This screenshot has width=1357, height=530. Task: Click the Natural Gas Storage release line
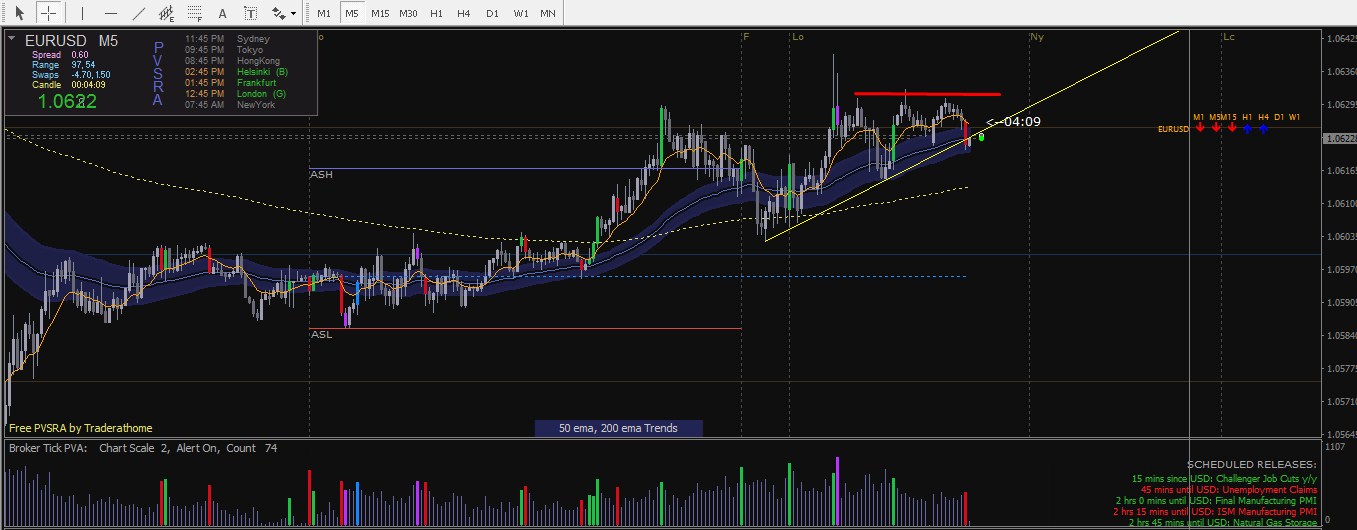tap(1223, 523)
